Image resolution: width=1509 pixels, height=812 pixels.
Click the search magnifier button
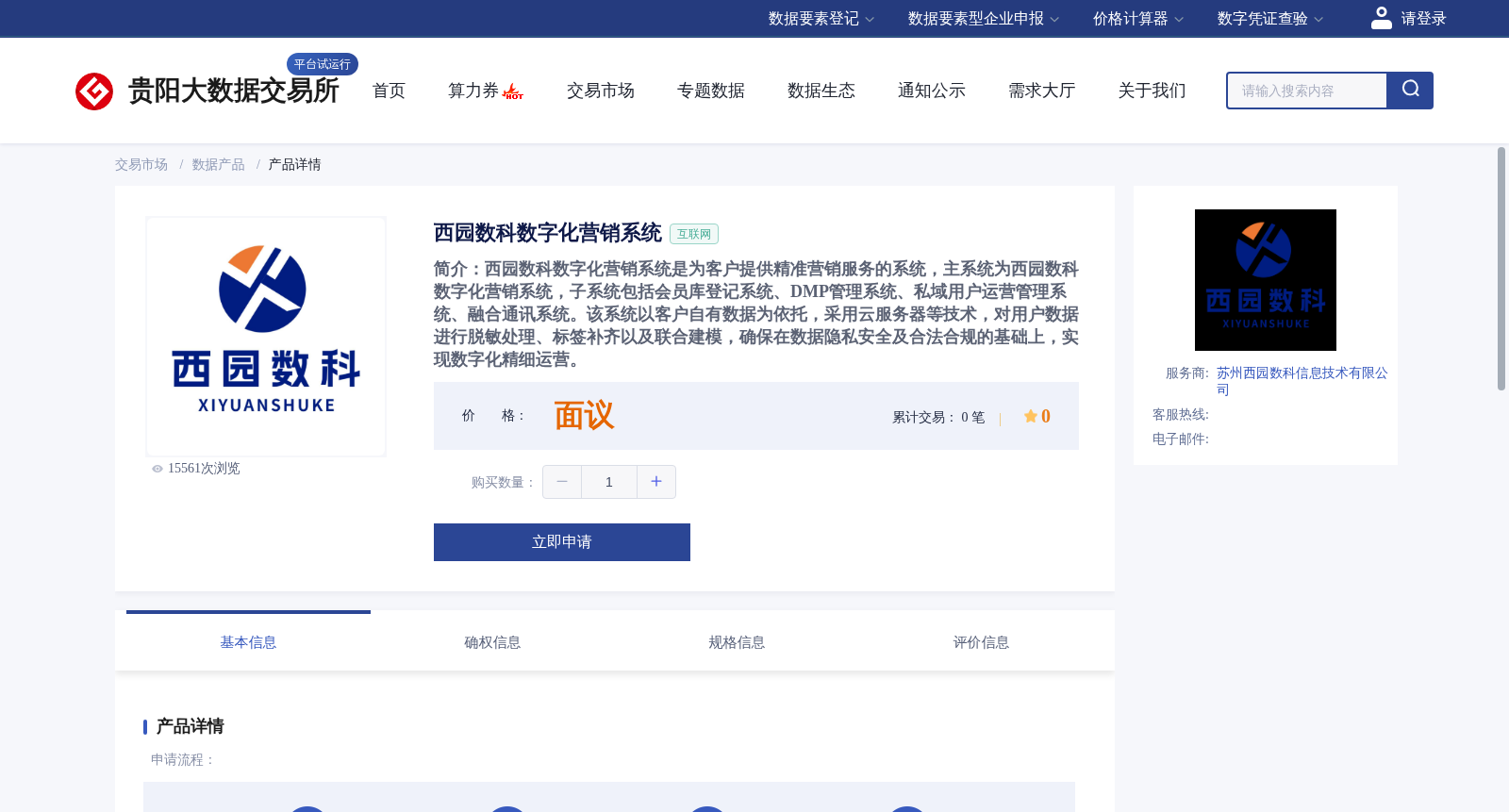pos(1410,91)
